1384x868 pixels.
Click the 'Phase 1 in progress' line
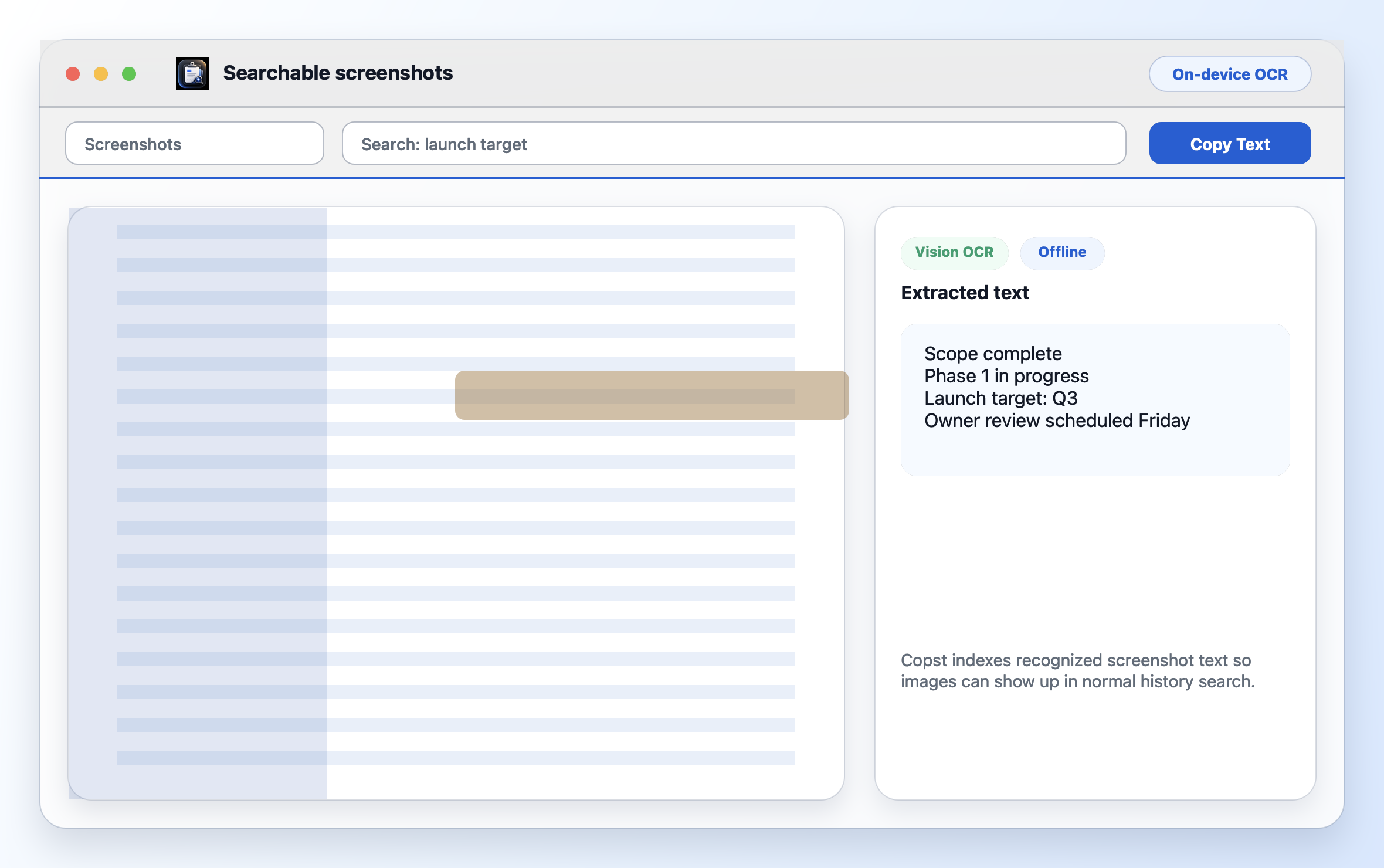click(x=1006, y=376)
